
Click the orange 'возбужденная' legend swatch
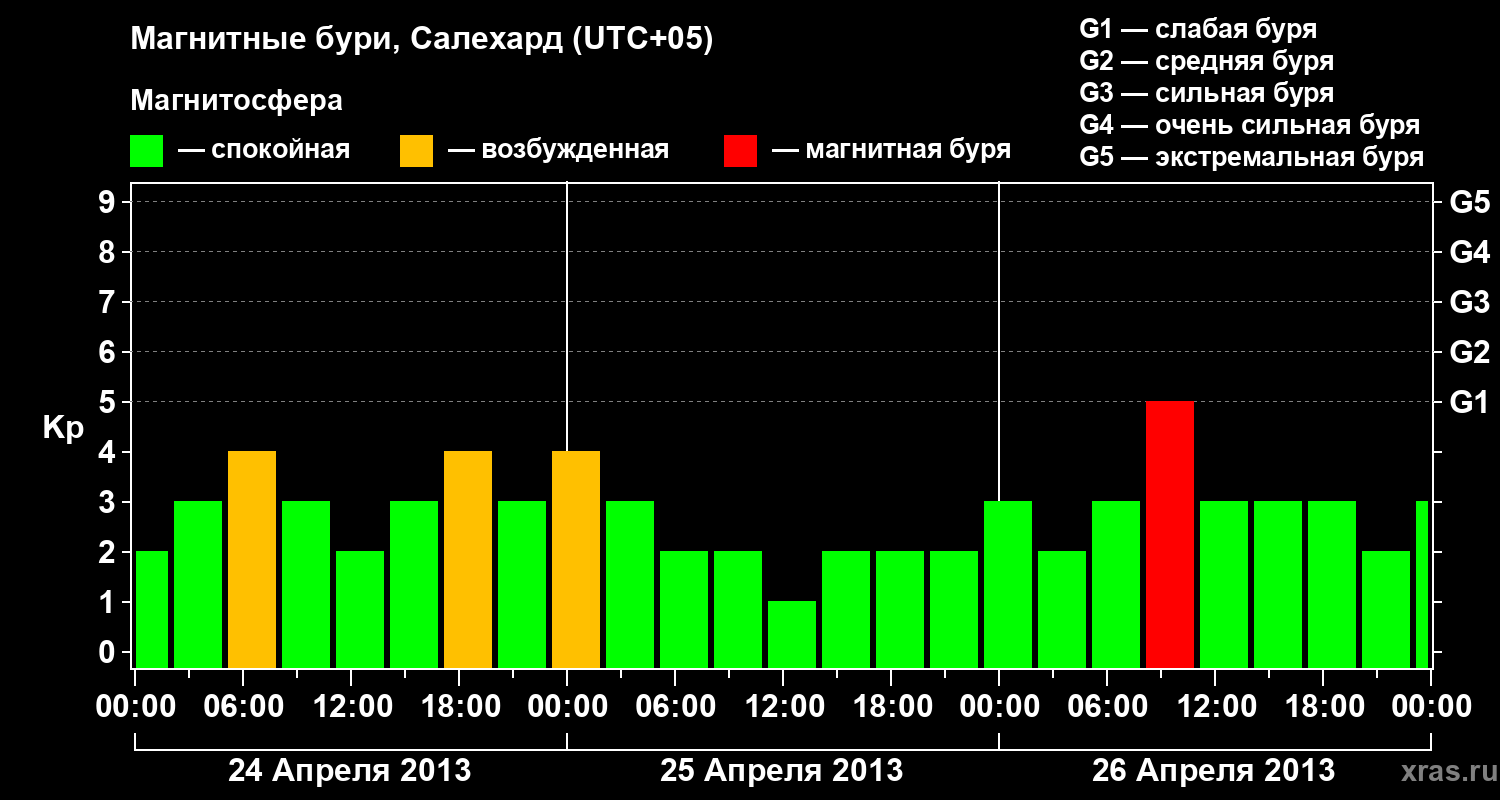click(x=417, y=151)
